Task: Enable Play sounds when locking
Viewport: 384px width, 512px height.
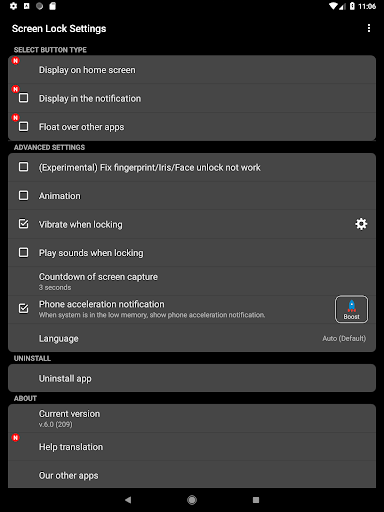Action: click(x=23, y=253)
